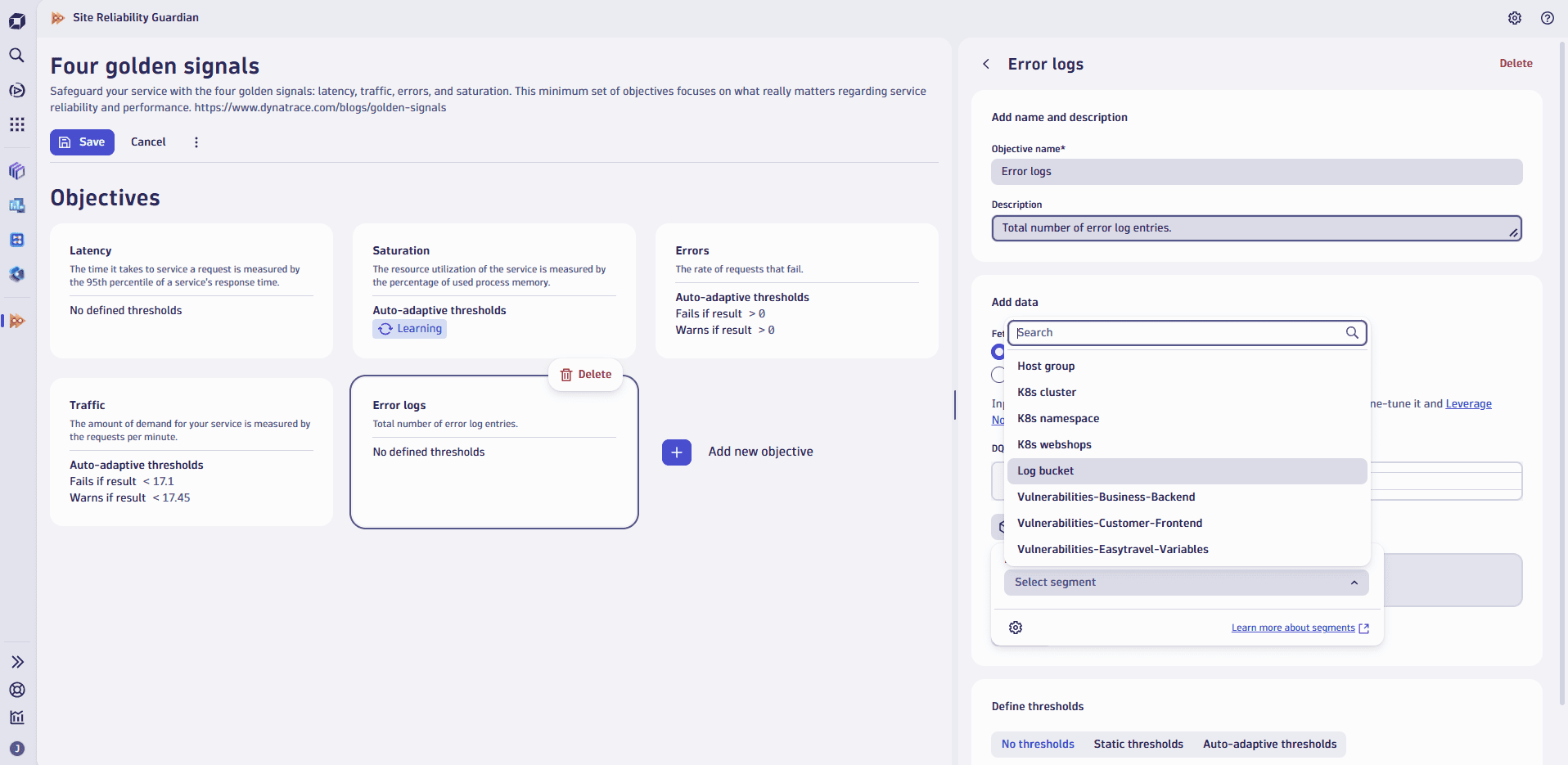Viewport: 1568px width, 765px height.
Task: Open settings gear in top right corner
Action: [x=1515, y=18]
